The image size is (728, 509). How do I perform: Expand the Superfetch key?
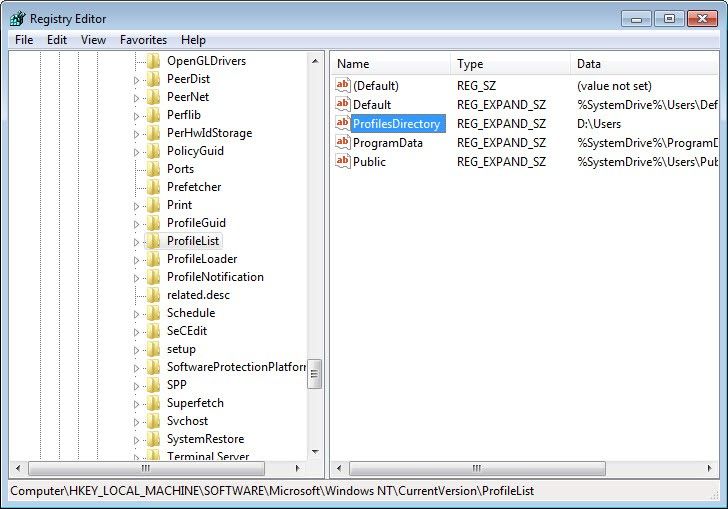pos(136,405)
